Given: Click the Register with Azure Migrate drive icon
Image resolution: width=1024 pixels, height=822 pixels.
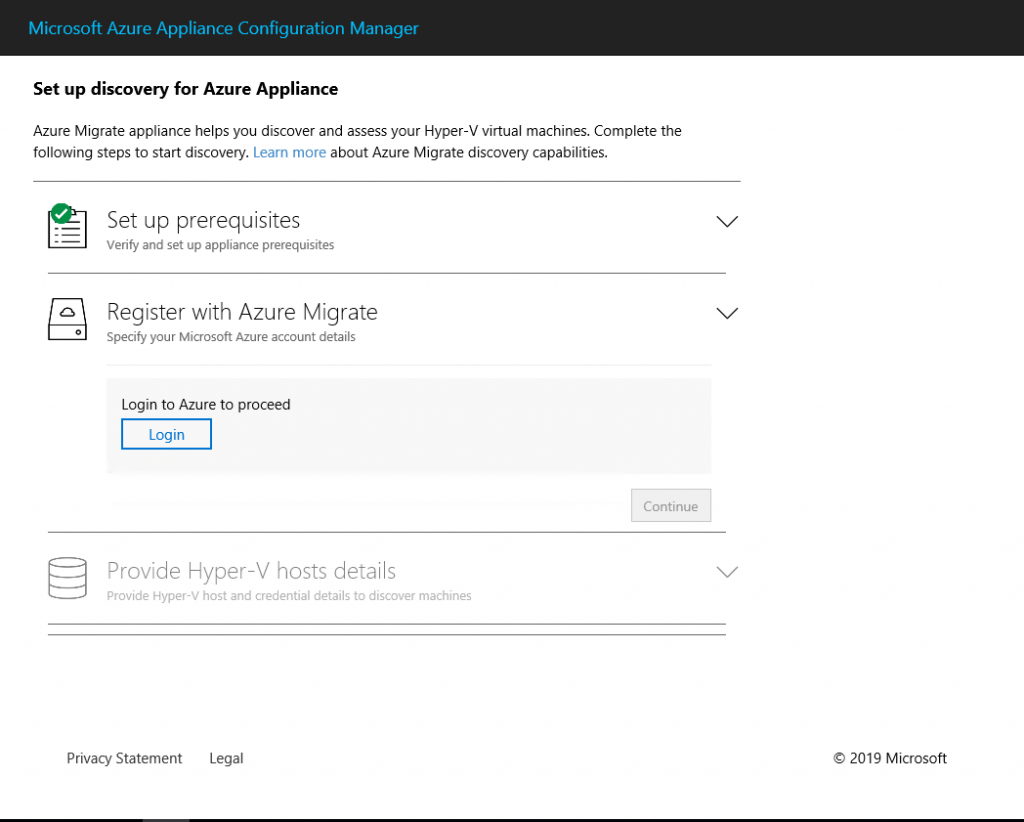Looking at the screenshot, I should point(67,319).
